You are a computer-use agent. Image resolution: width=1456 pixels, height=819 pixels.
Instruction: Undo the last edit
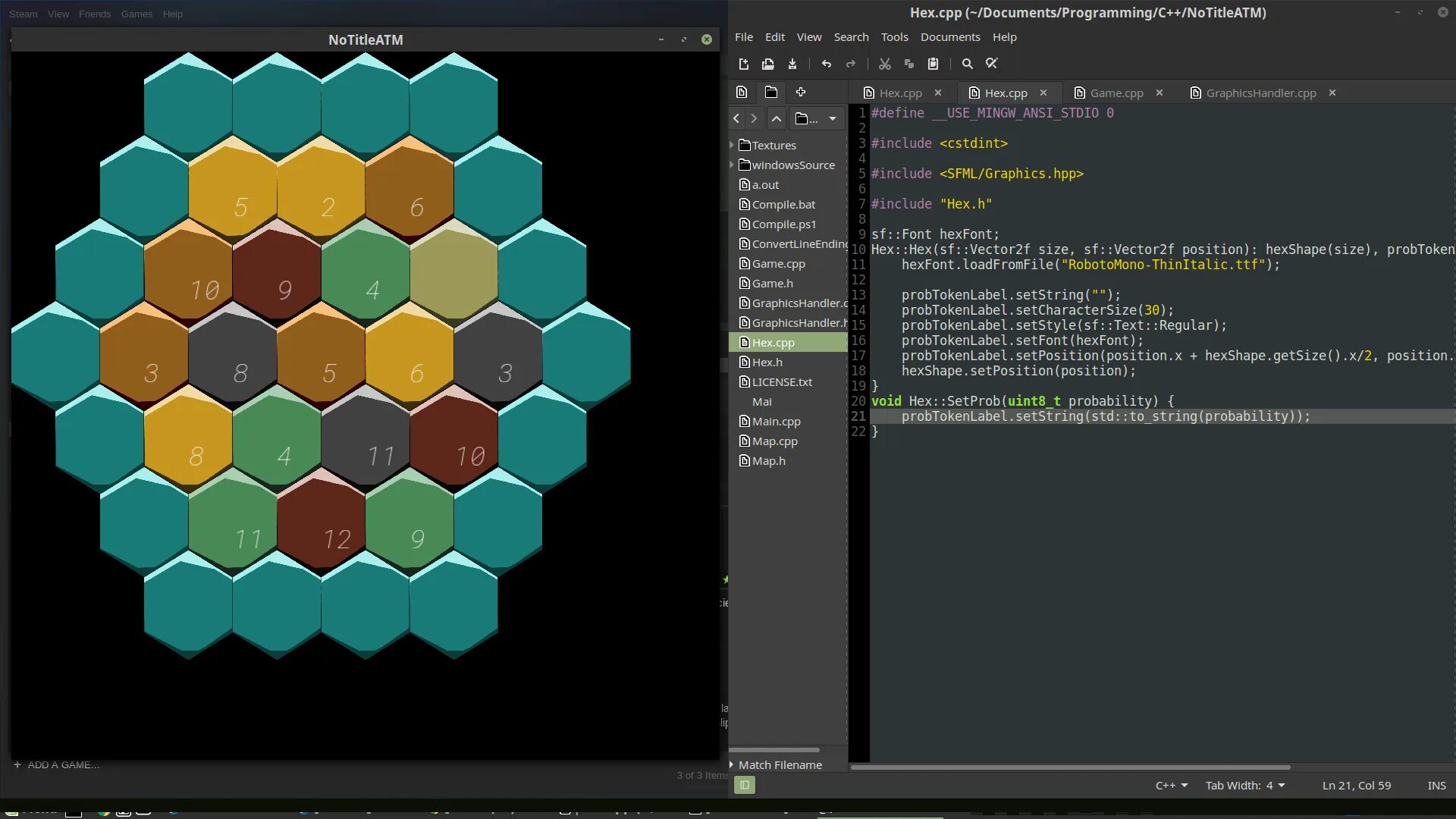point(827,64)
